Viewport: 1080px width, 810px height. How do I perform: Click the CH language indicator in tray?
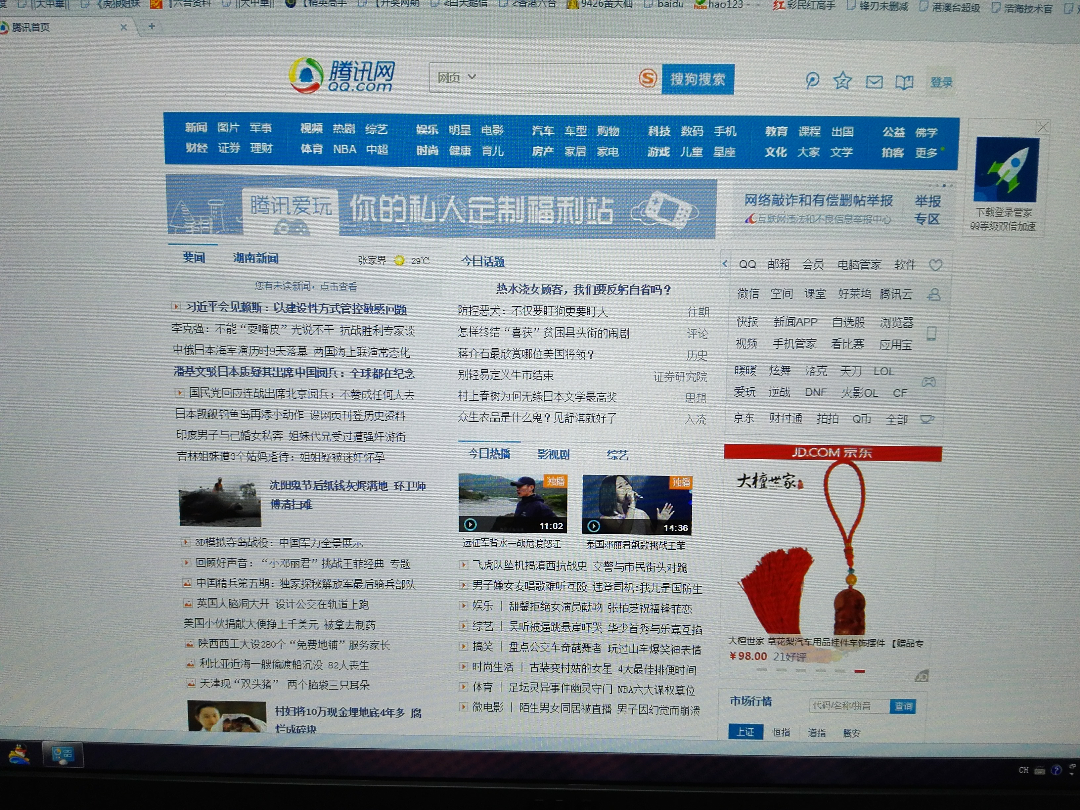point(1024,770)
